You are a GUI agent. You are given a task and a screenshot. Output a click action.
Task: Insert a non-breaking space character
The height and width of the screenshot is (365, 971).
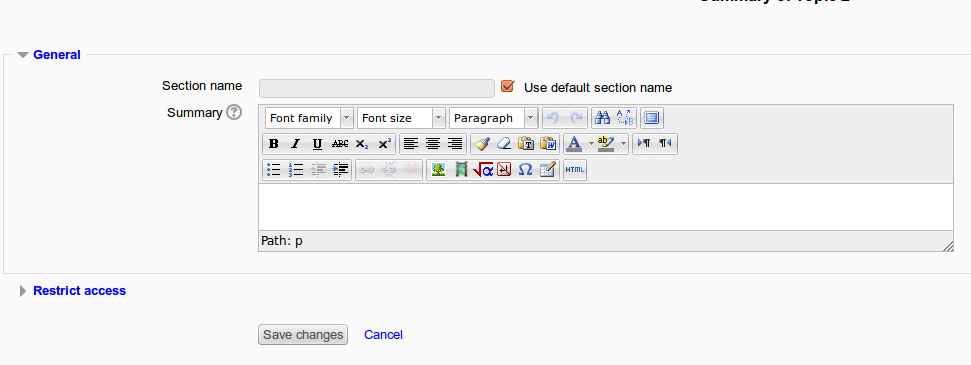(x=504, y=169)
